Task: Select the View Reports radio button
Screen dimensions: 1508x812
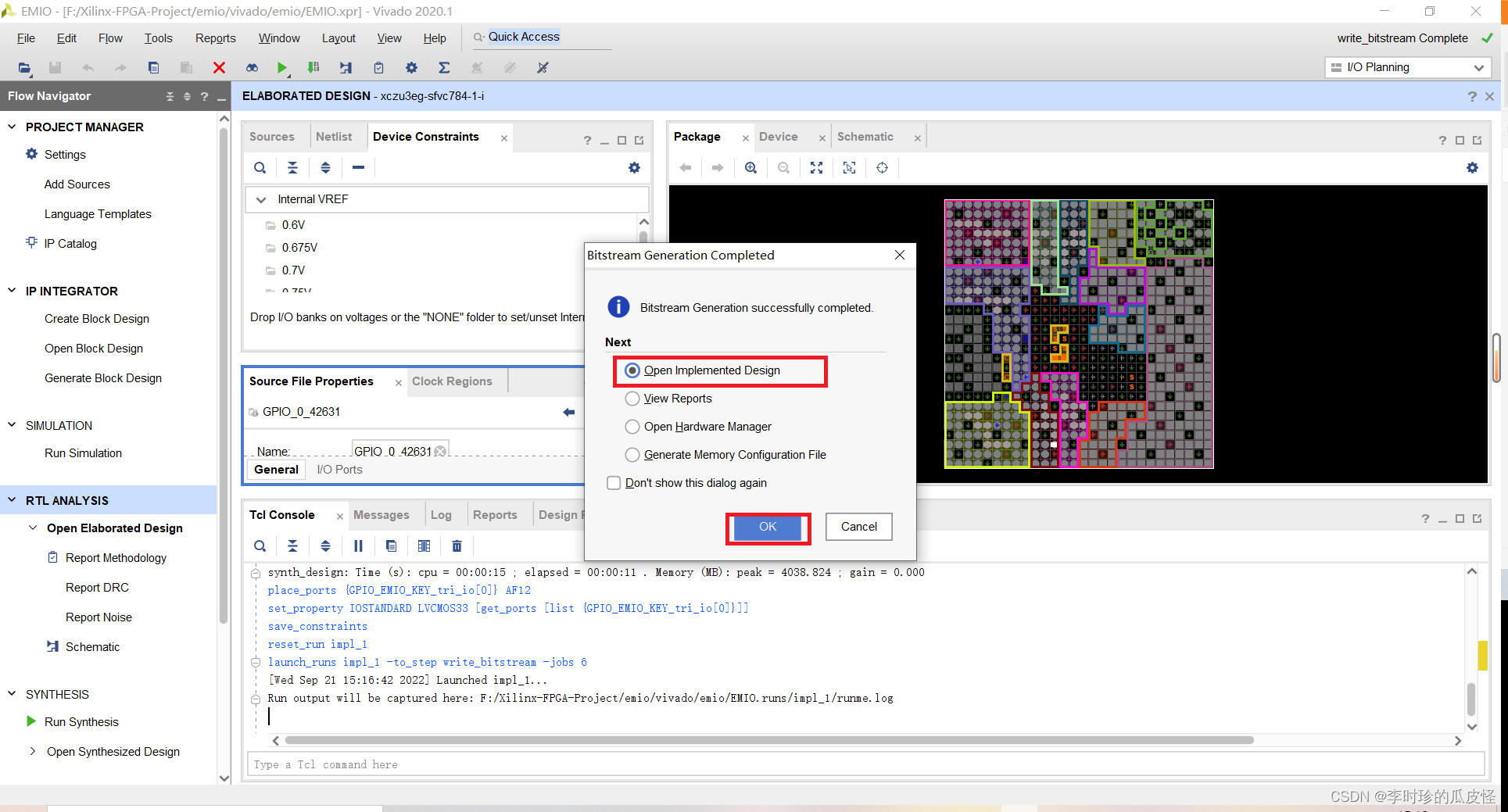Action: [632, 399]
